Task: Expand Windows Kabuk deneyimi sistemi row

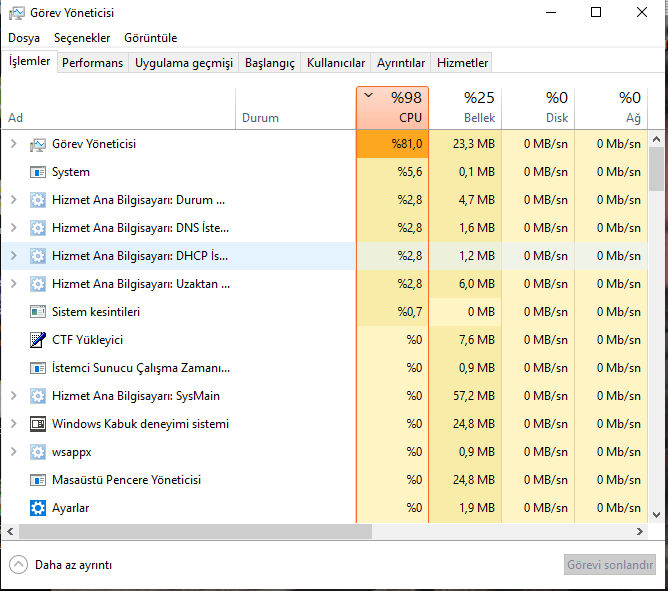Action: click(x=13, y=424)
